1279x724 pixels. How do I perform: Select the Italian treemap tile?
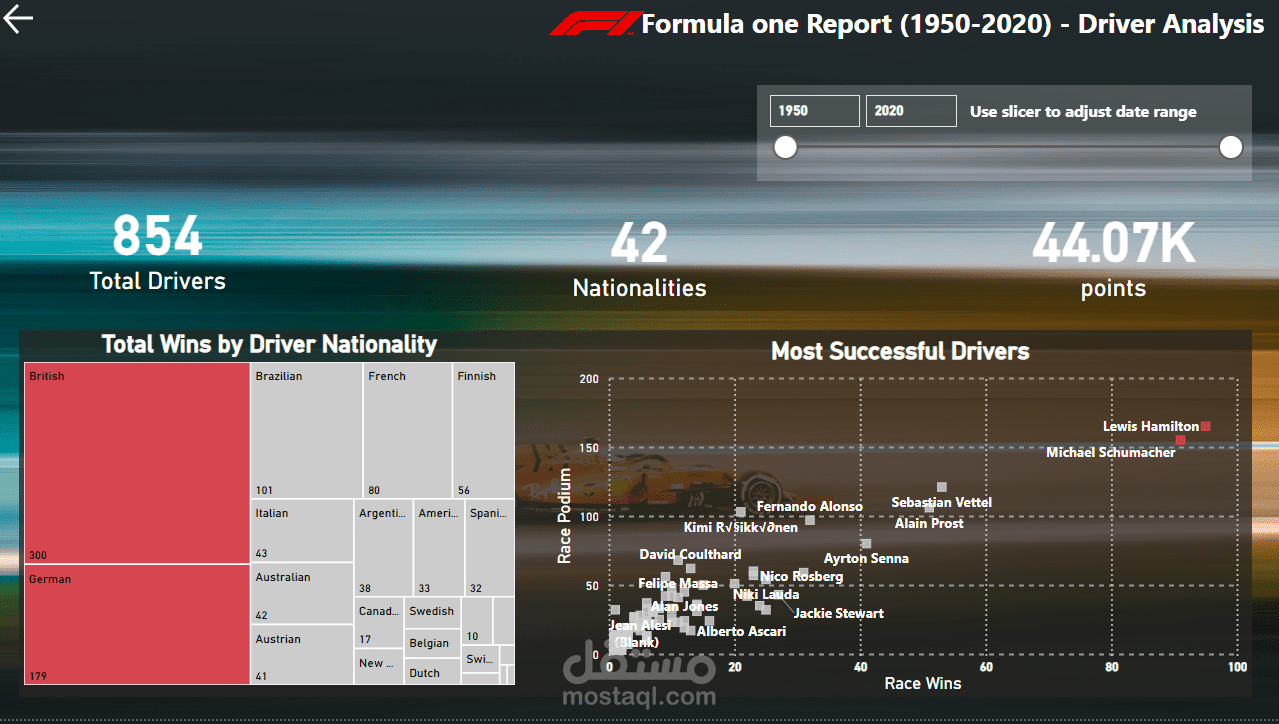click(x=302, y=531)
